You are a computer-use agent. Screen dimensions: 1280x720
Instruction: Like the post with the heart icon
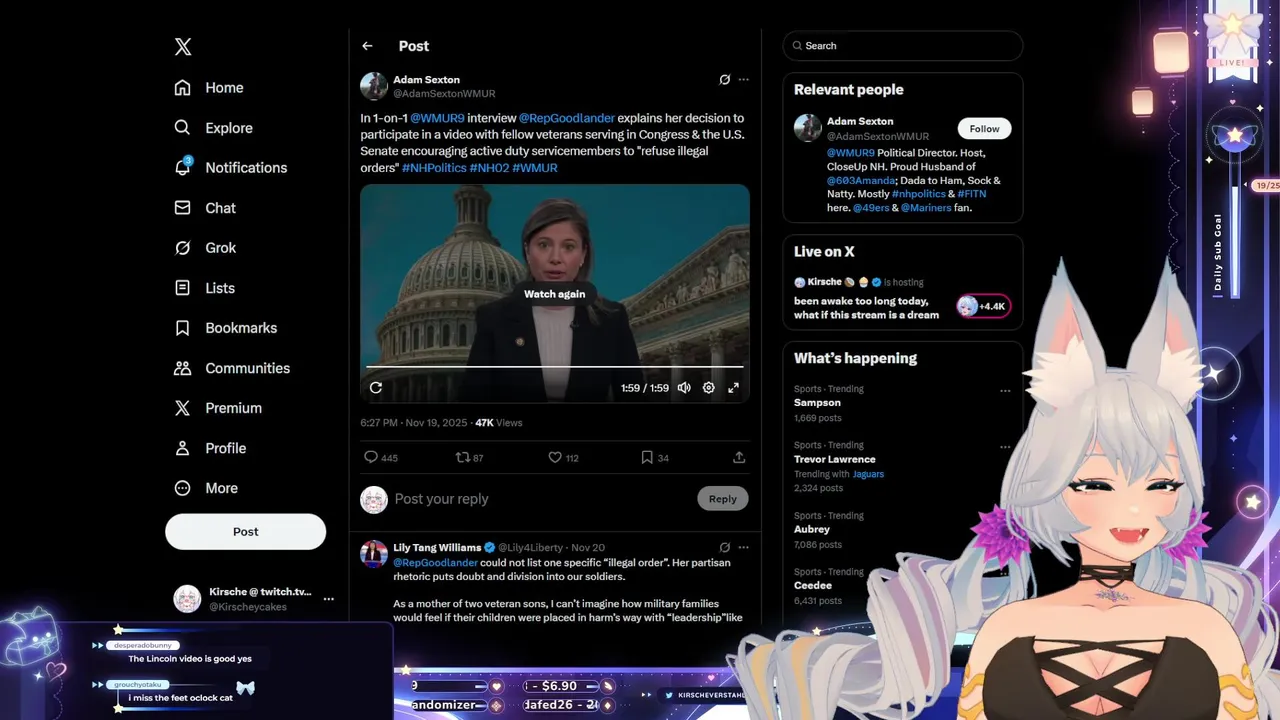[563, 457]
